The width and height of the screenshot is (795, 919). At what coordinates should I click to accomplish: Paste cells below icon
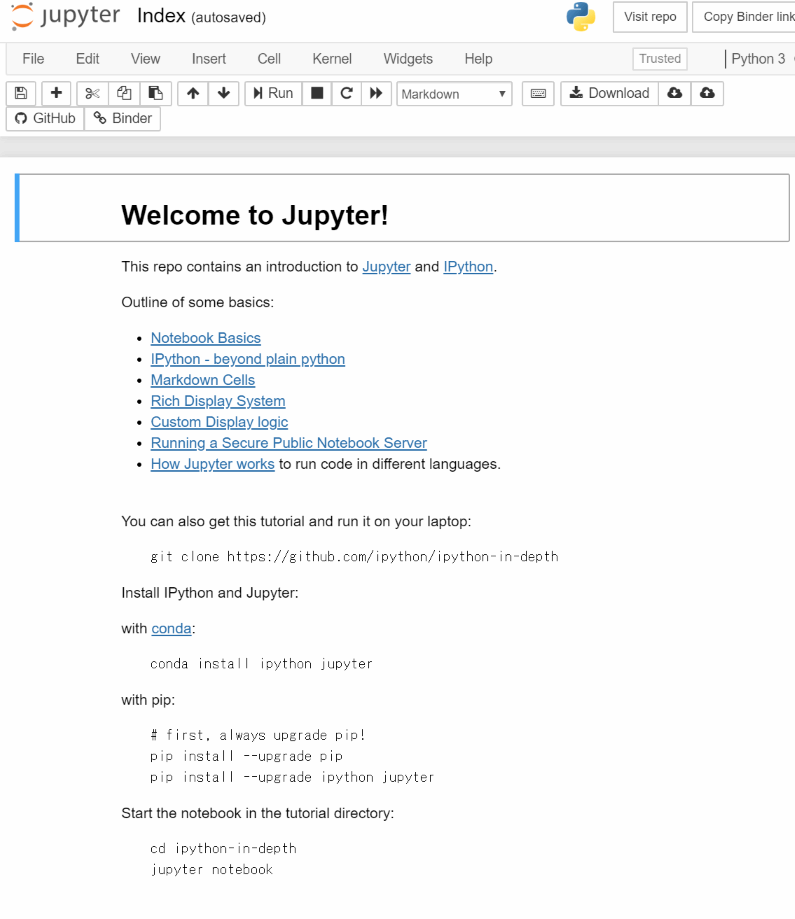156,93
